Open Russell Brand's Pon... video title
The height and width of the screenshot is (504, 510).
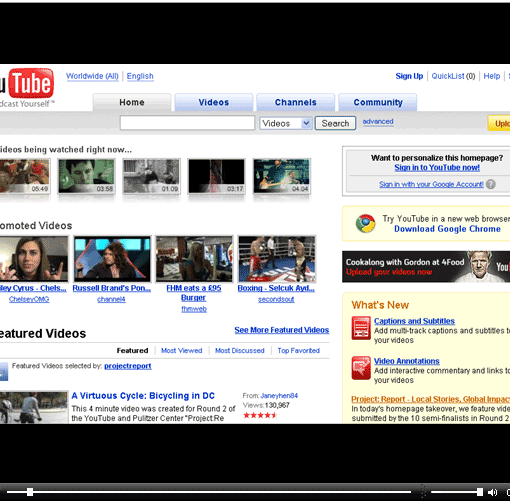(112, 288)
